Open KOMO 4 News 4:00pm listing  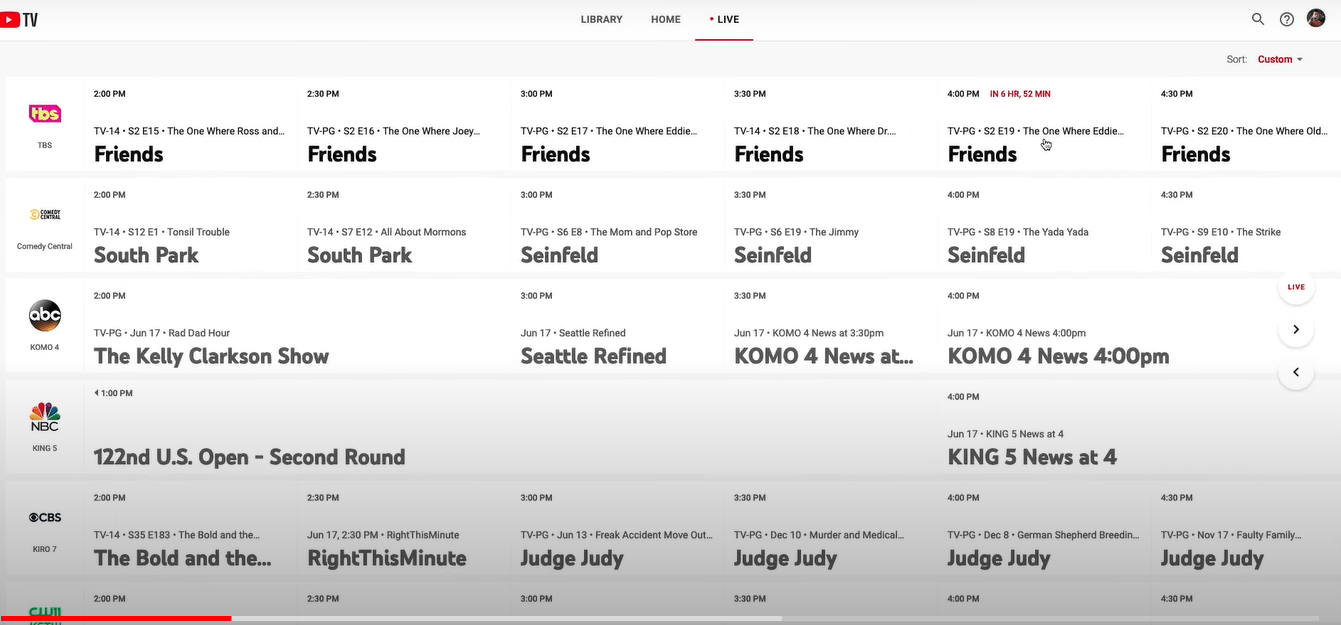1139,326
